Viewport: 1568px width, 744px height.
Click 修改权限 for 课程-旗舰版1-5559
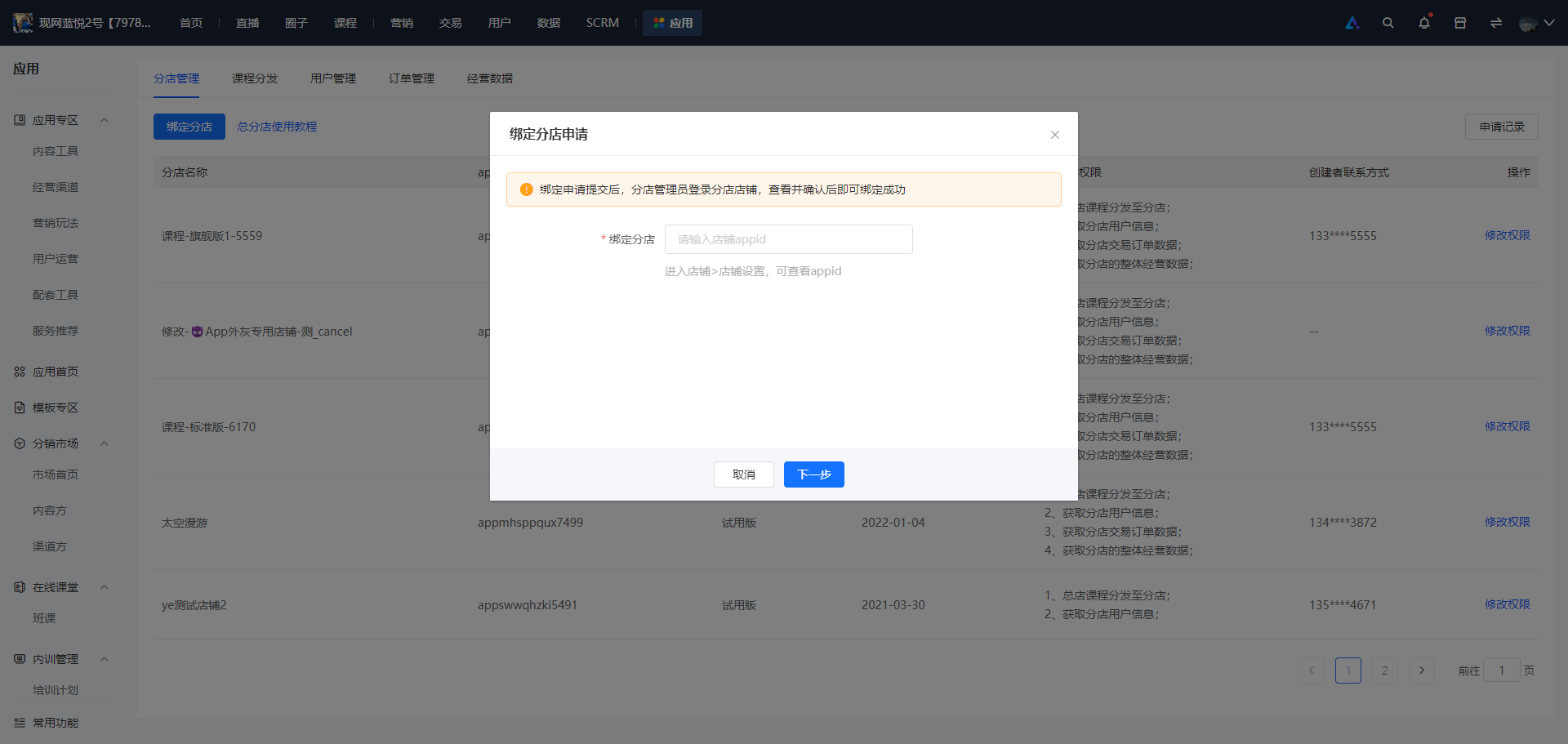1508,235
